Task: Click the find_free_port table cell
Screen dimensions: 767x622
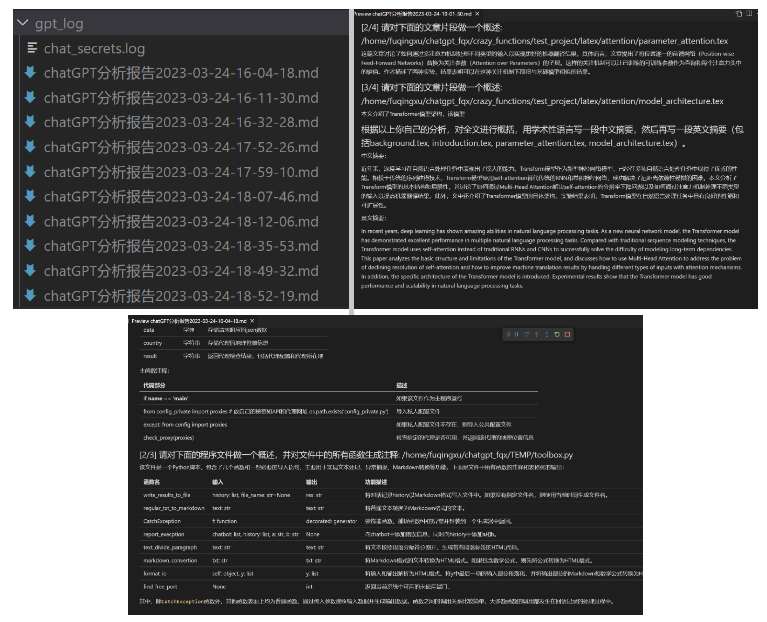Action: (160, 586)
